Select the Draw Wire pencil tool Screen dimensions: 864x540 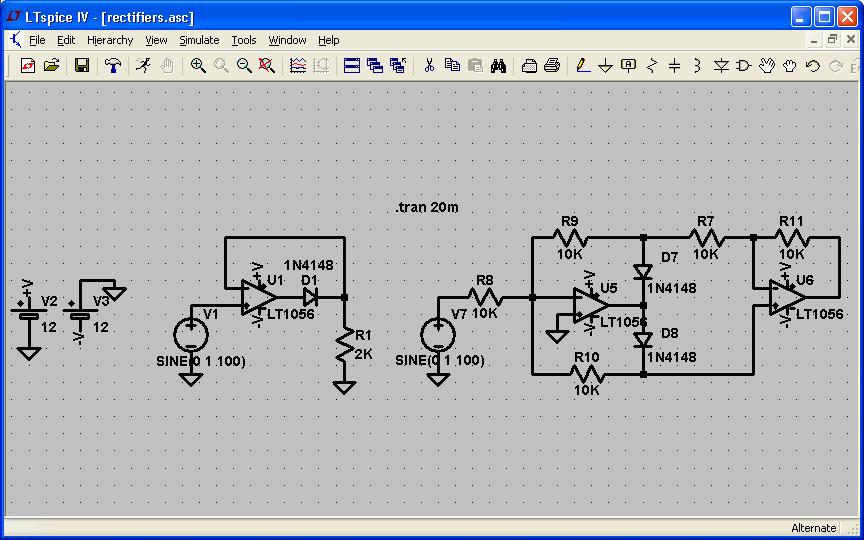pos(582,66)
